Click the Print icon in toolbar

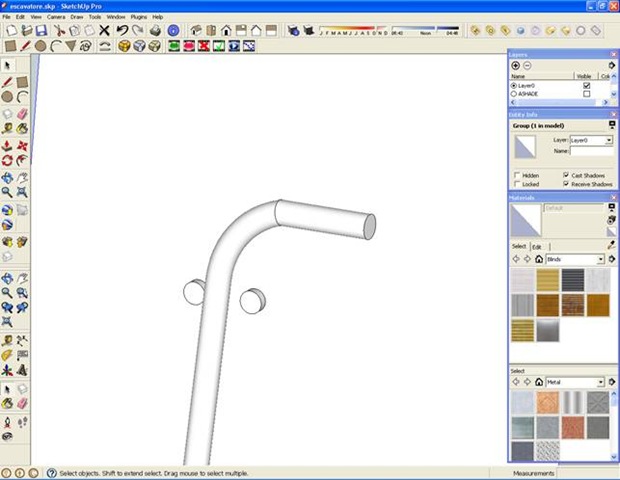[x=153, y=31]
